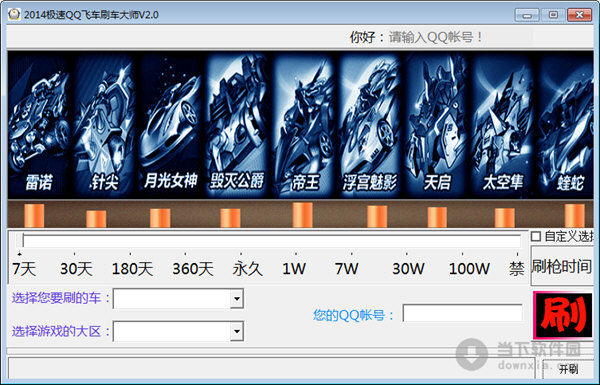This screenshot has height=385, width=600.
Task: Click the 刷枪时间 label
Action: pyautogui.click(x=562, y=266)
